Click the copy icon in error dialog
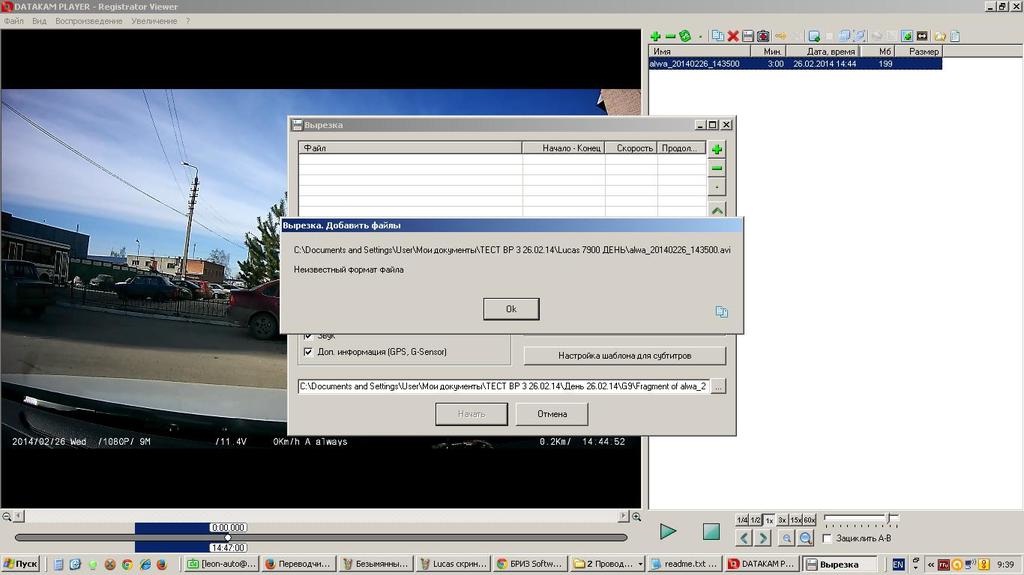Viewport: 1024px width, 575px height. point(721,312)
